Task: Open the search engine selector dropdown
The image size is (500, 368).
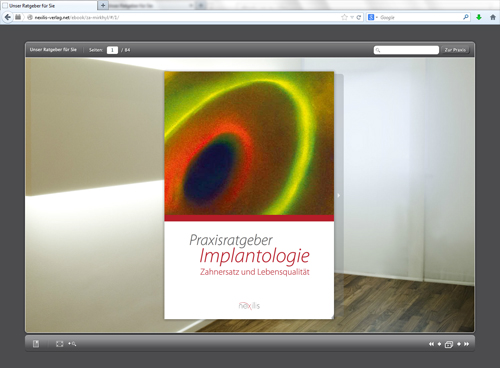Action: [372, 17]
